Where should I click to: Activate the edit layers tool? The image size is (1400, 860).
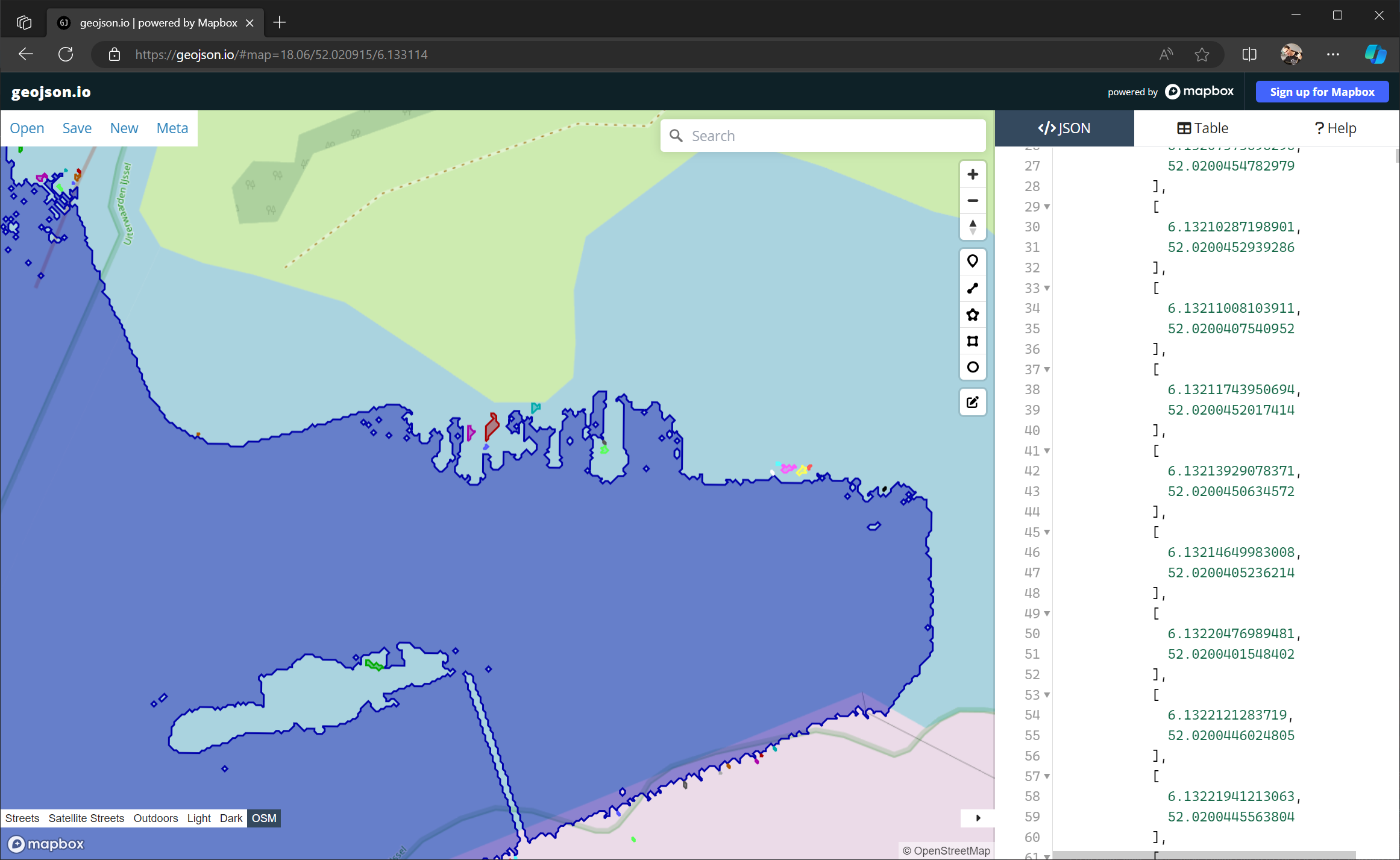pos(972,401)
